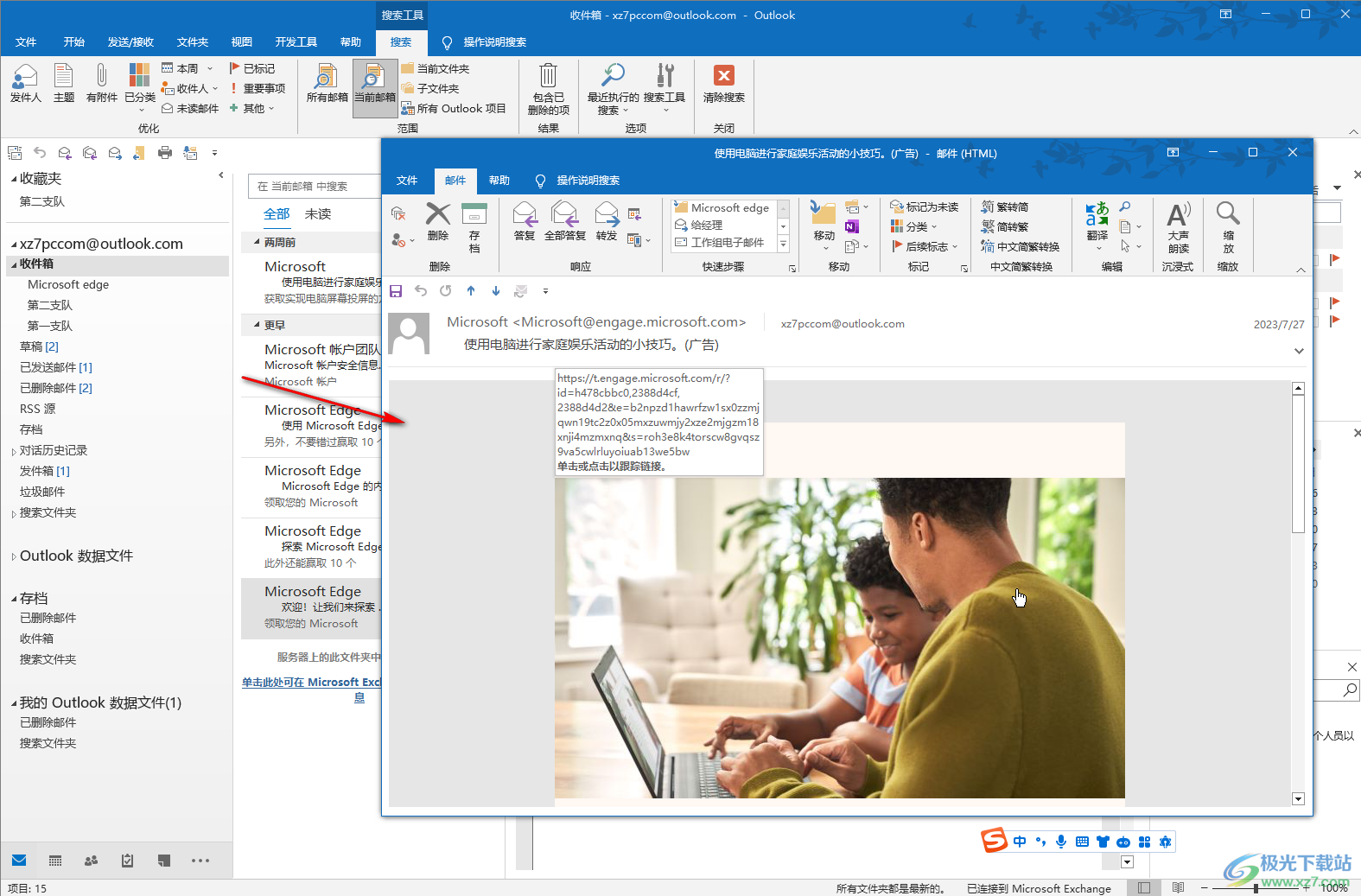Open 收件人 filter dropdown
This screenshot has height=896, width=1361.
coord(190,88)
